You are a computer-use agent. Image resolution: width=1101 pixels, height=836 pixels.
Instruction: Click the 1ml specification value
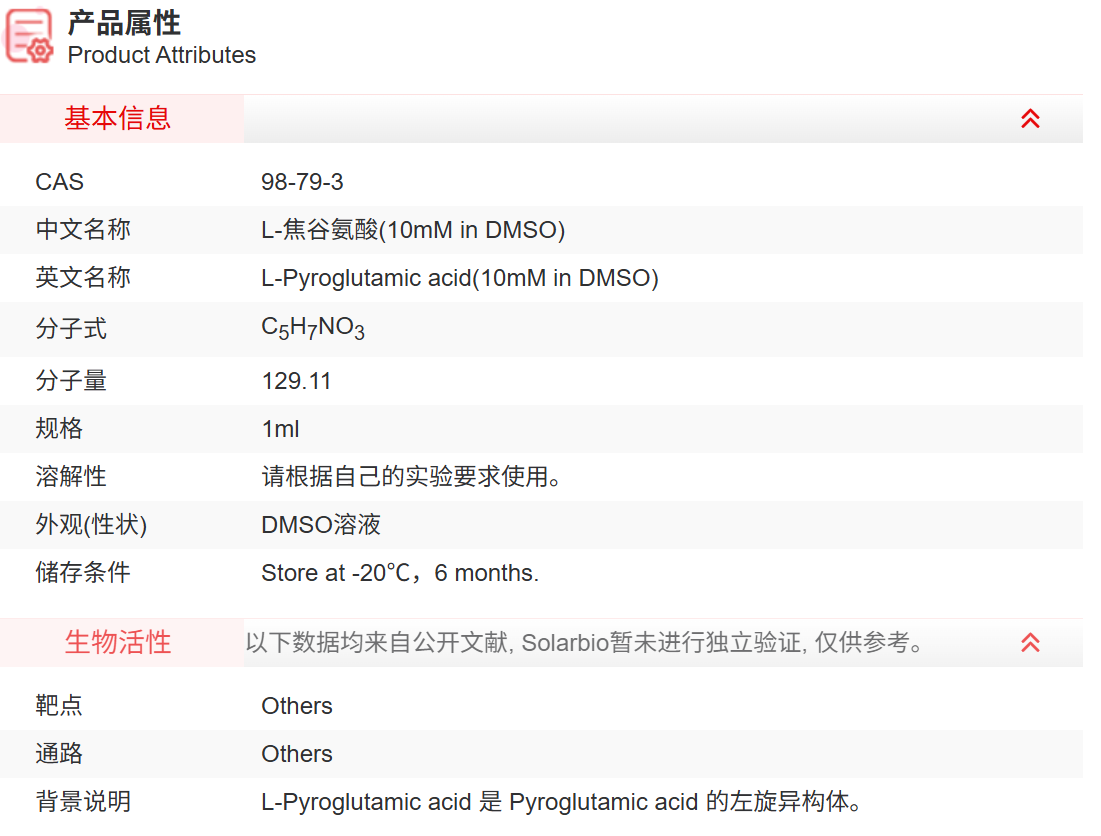(x=280, y=429)
